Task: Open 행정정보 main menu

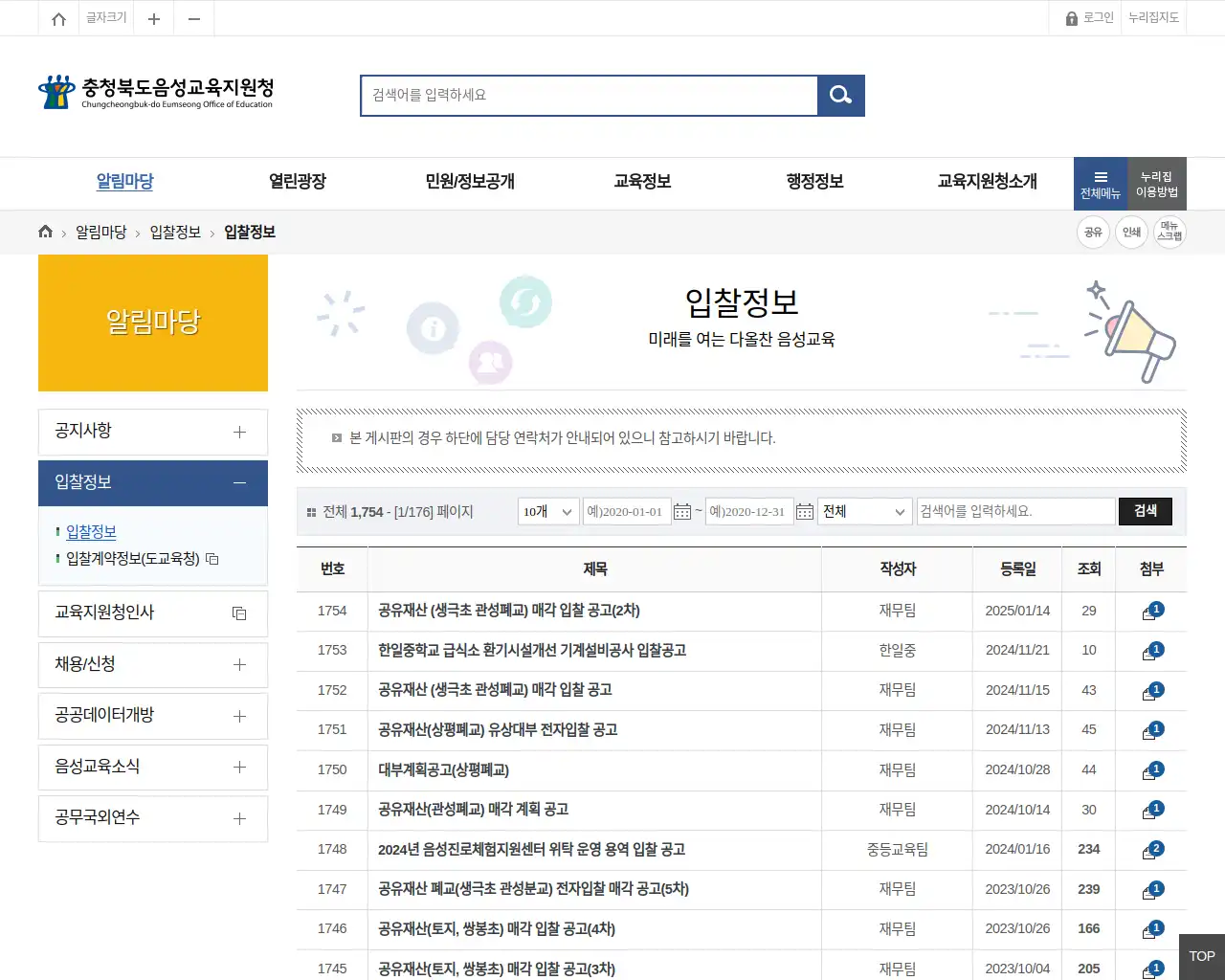Action: pos(814,182)
